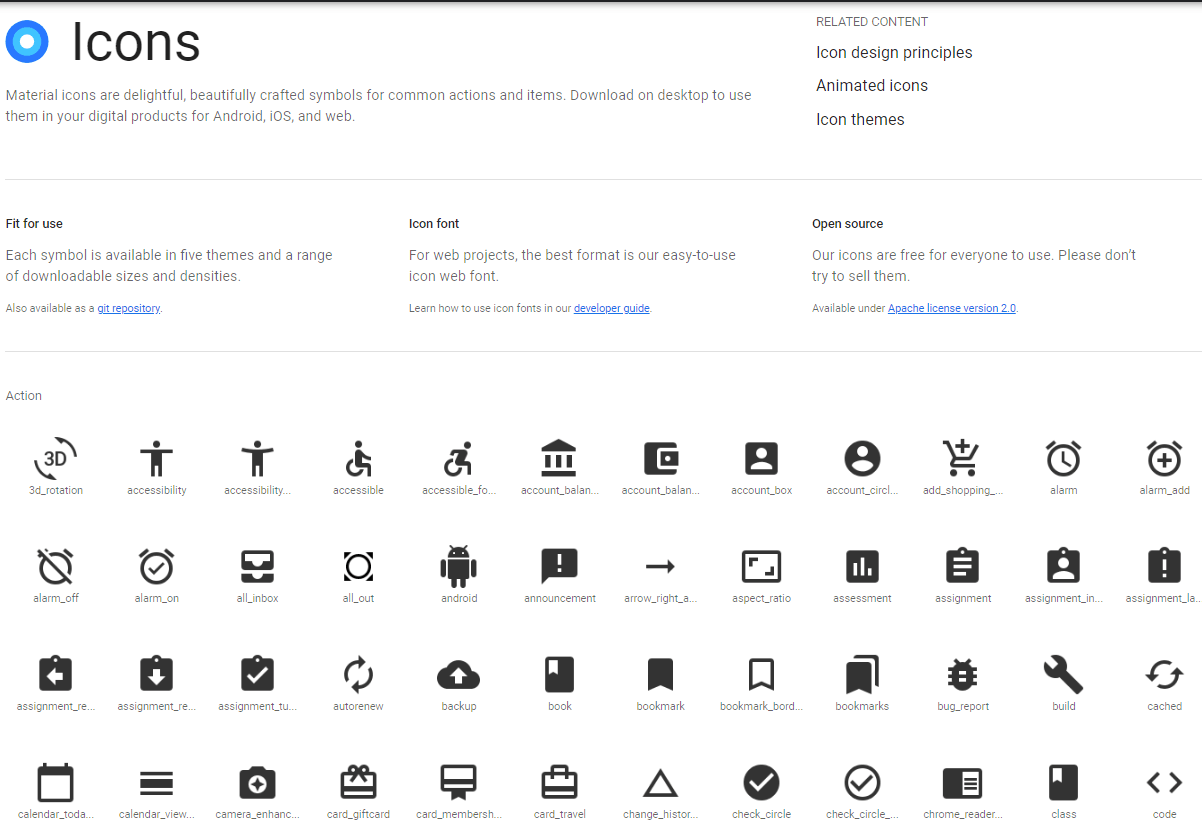Select the accessibility_new icon with raised arms
Screen dimensions: 1202x822
(258, 458)
